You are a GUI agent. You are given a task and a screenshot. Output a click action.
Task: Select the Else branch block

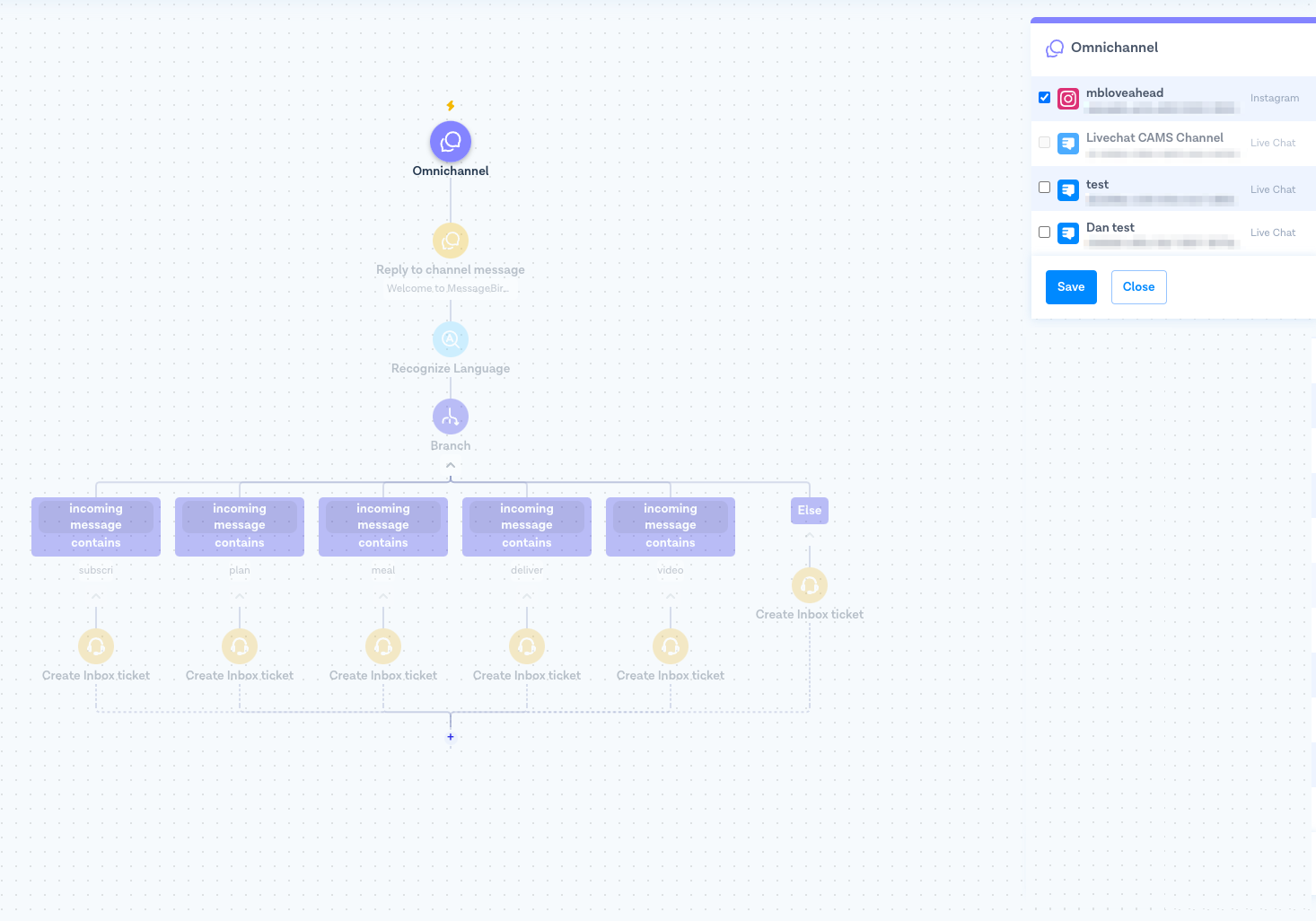tap(810, 511)
